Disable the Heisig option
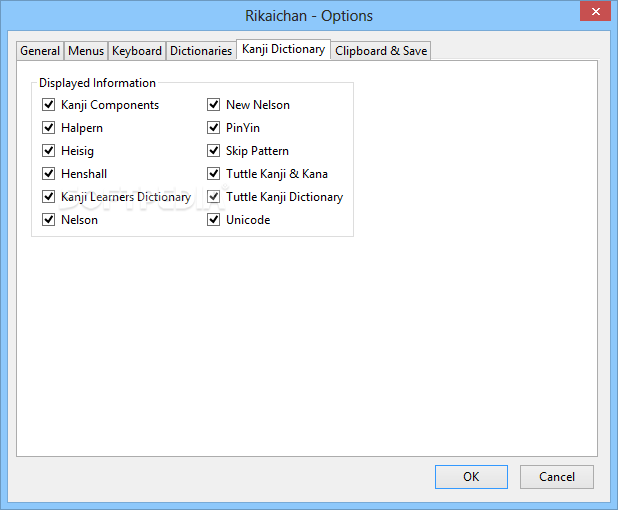This screenshot has width=618, height=510. point(48,151)
